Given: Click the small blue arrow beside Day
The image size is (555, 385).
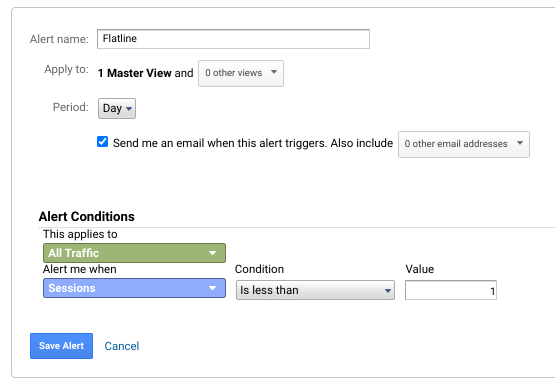Looking at the screenshot, I should click(129, 109).
